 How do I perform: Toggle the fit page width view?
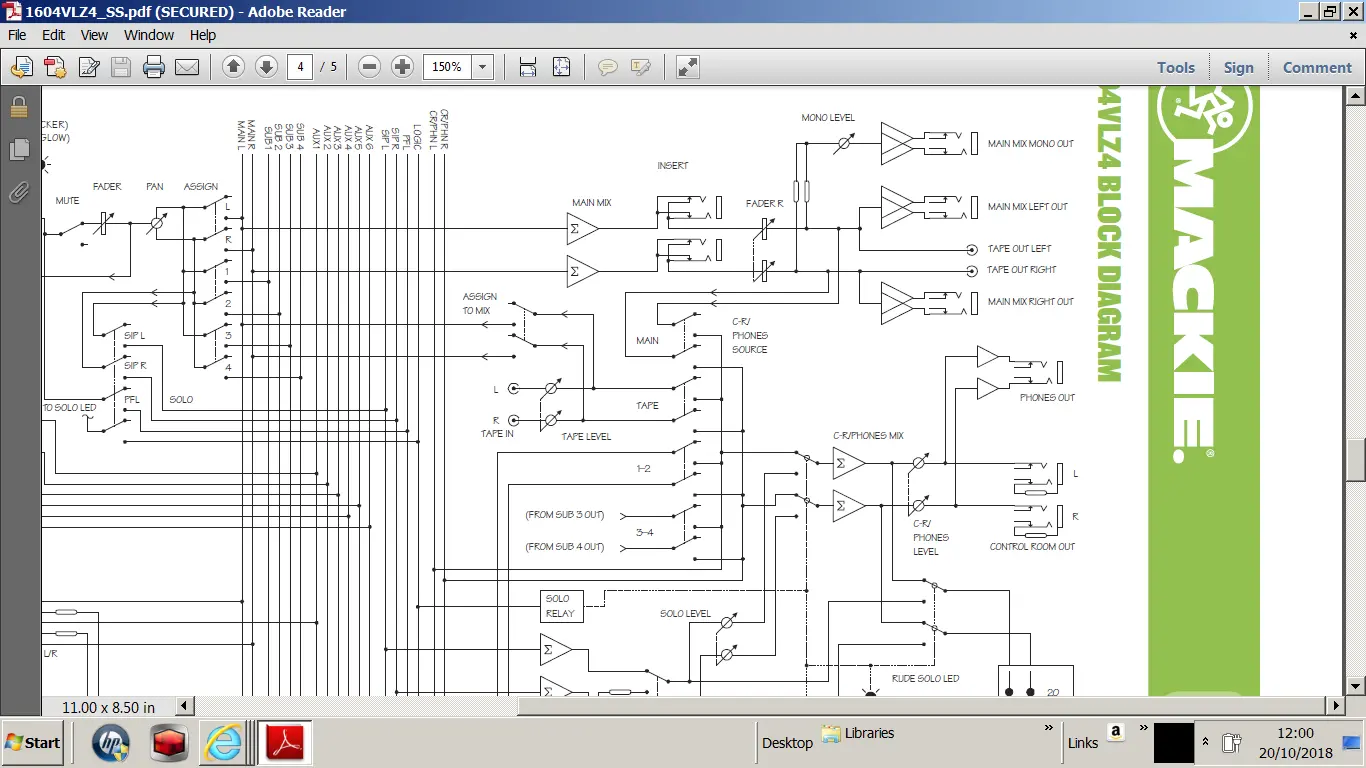point(528,67)
